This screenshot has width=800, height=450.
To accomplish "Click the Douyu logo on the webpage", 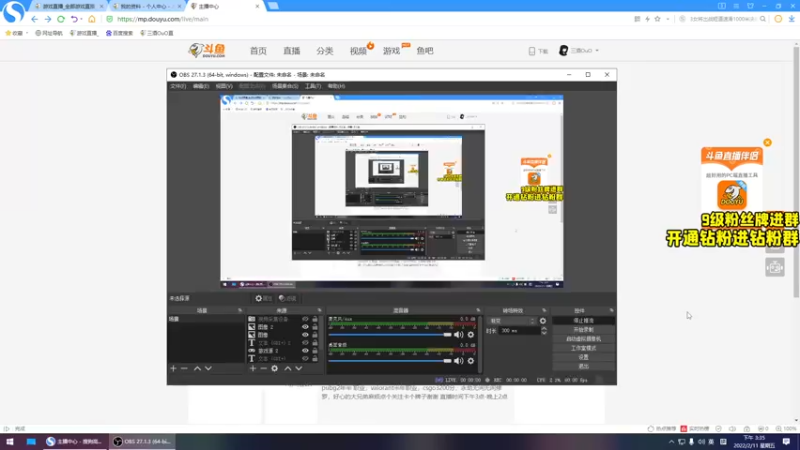I will [207, 51].
